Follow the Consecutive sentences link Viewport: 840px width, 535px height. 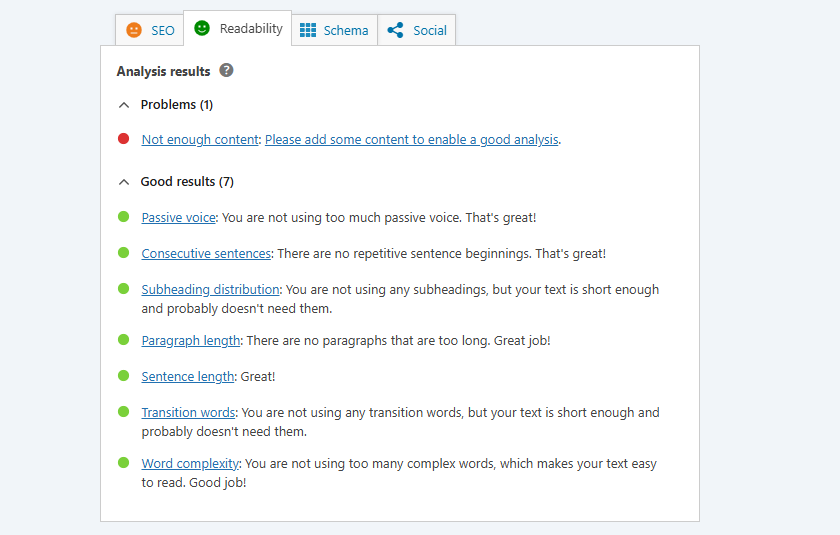[206, 254]
